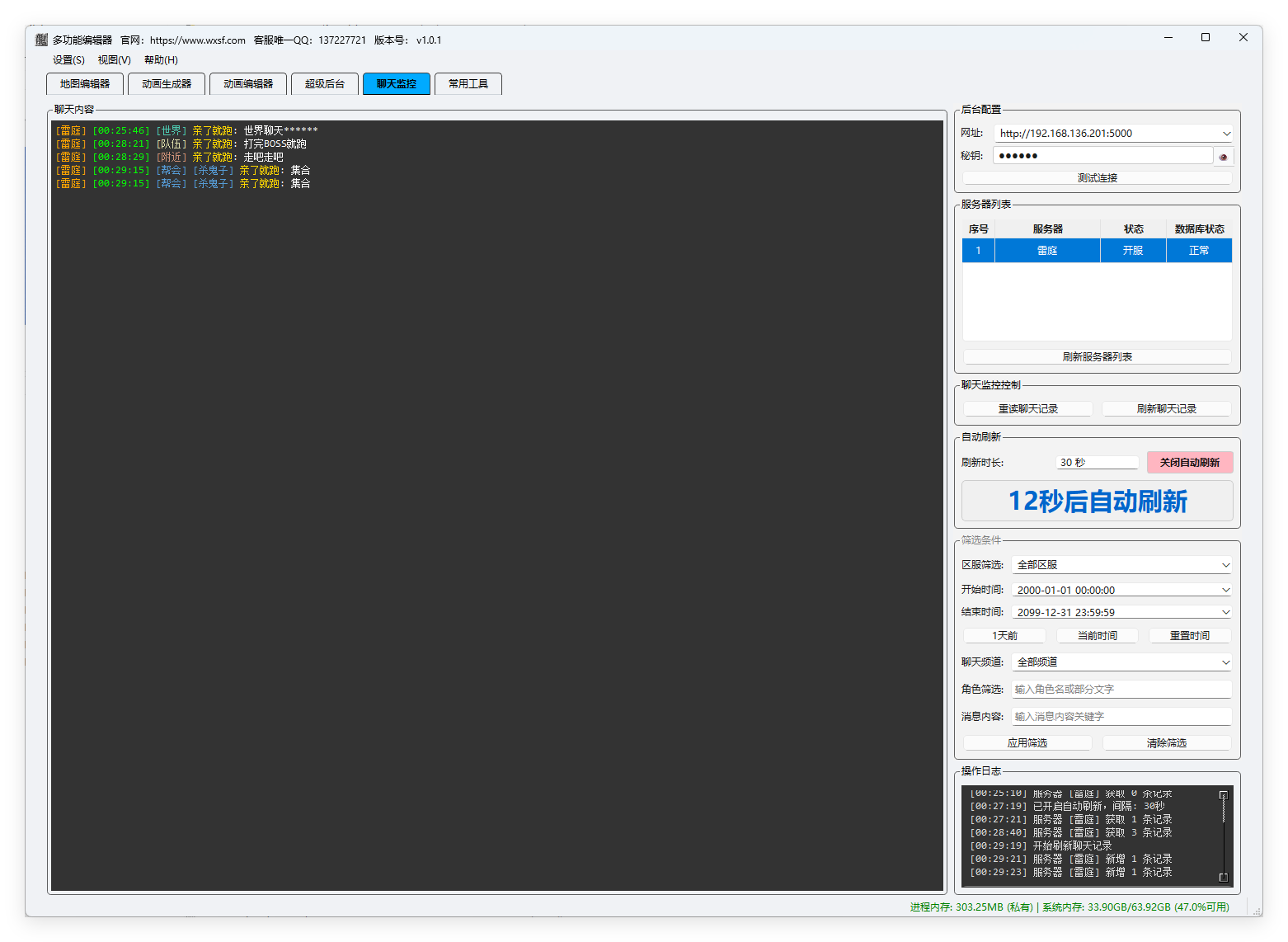
Task: Open the 设置(S) menu
Action: pyautogui.click(x=68, y=60)
